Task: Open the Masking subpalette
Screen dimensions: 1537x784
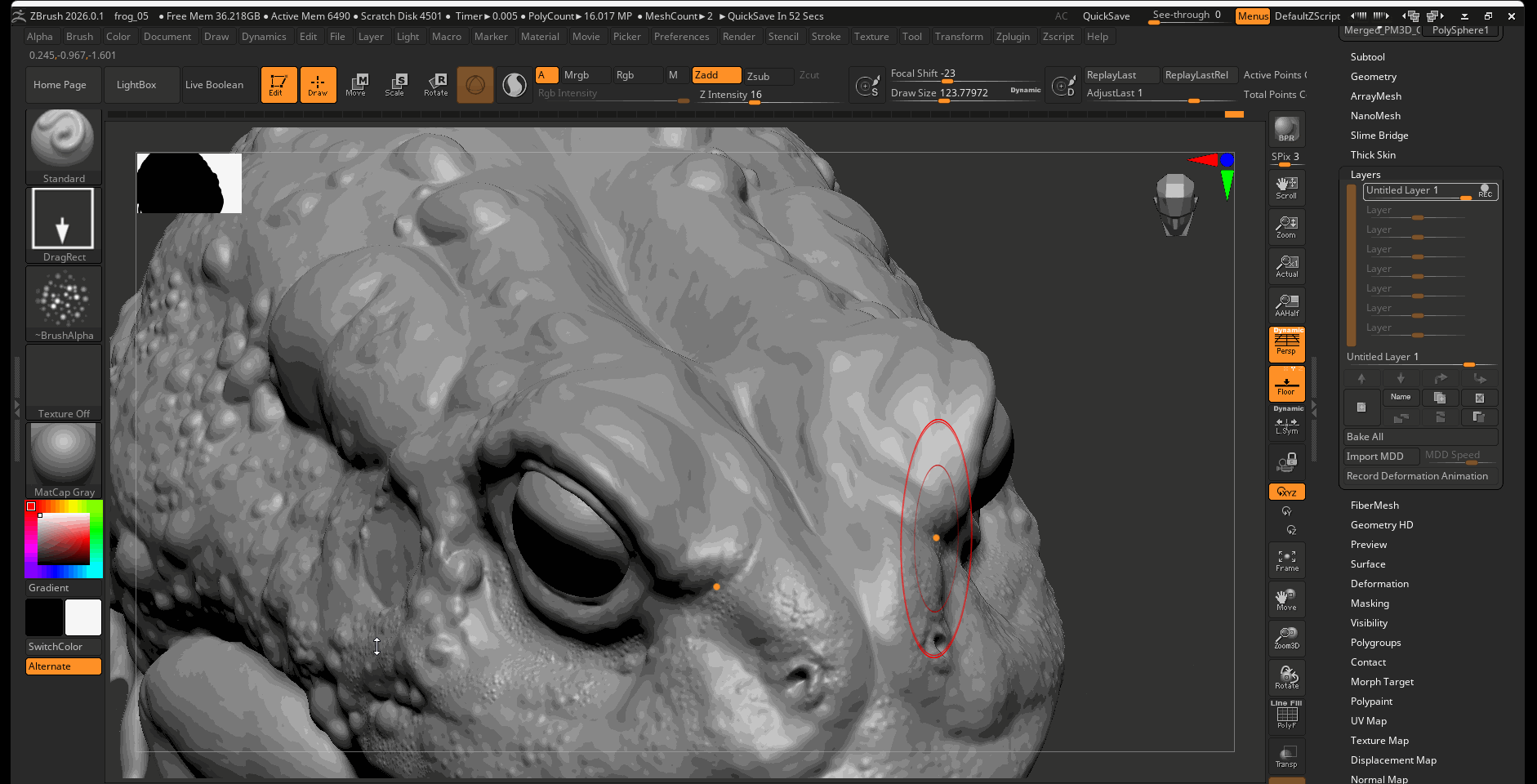Action: tap(1369, 604)
